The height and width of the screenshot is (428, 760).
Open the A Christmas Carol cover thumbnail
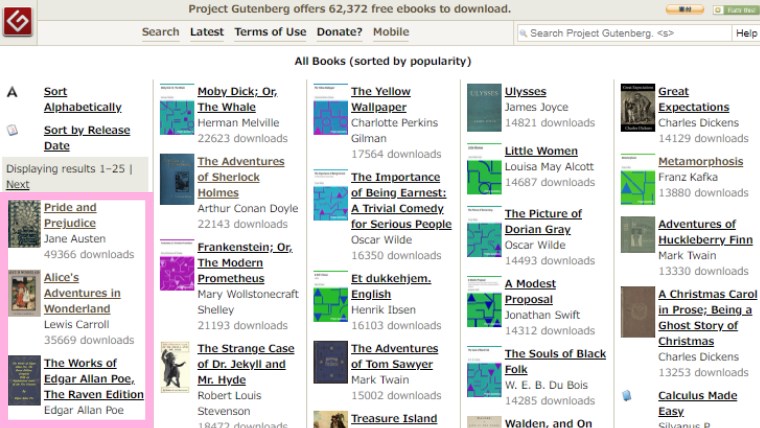point(638,312)
